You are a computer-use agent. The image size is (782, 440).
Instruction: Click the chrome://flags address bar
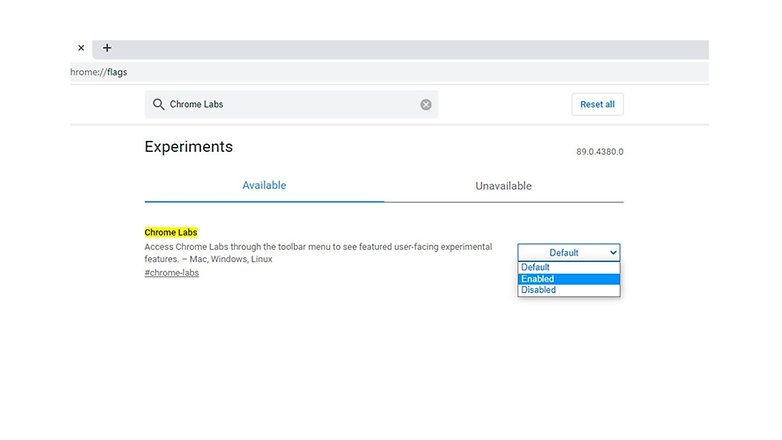(389, 72)
